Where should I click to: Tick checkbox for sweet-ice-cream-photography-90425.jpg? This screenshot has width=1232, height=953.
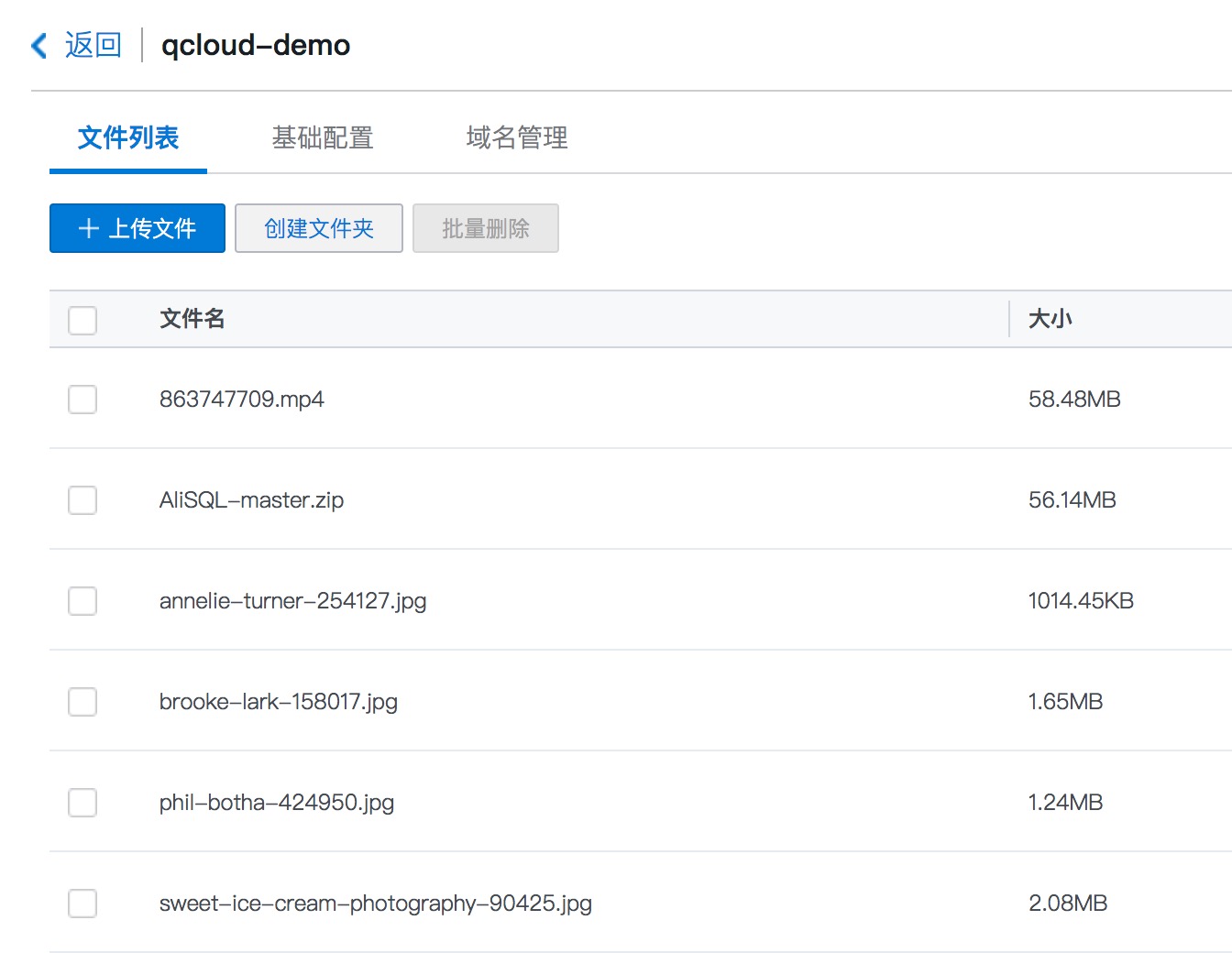pos(82,904)
